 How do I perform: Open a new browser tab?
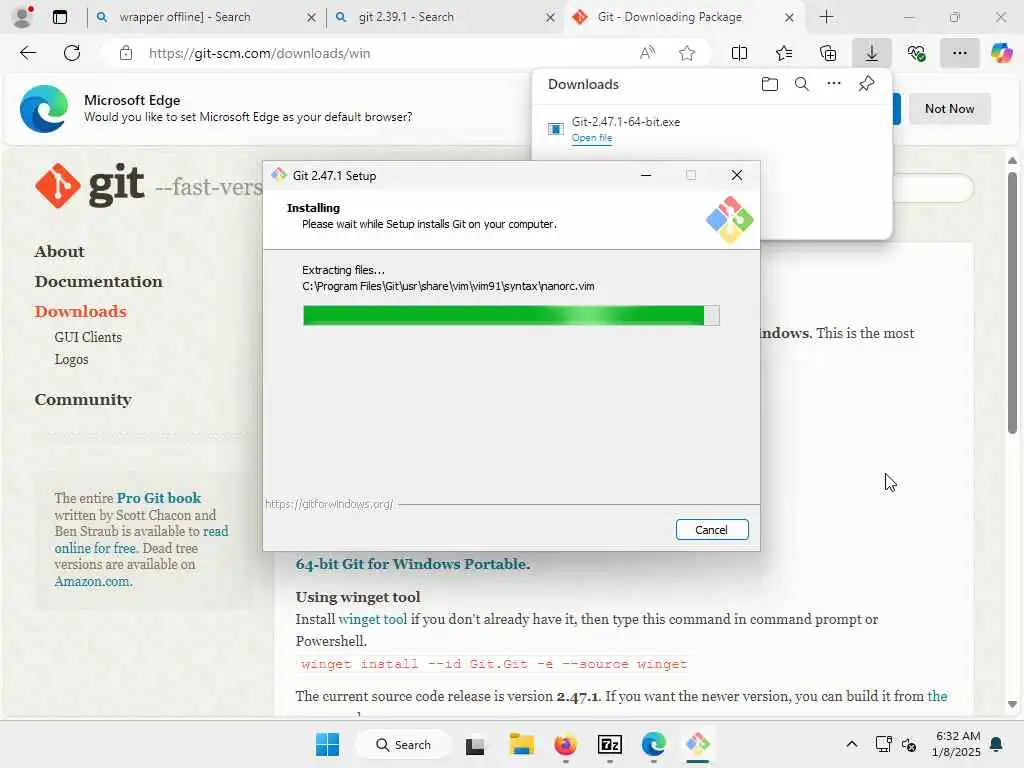(x=826, y=17)
